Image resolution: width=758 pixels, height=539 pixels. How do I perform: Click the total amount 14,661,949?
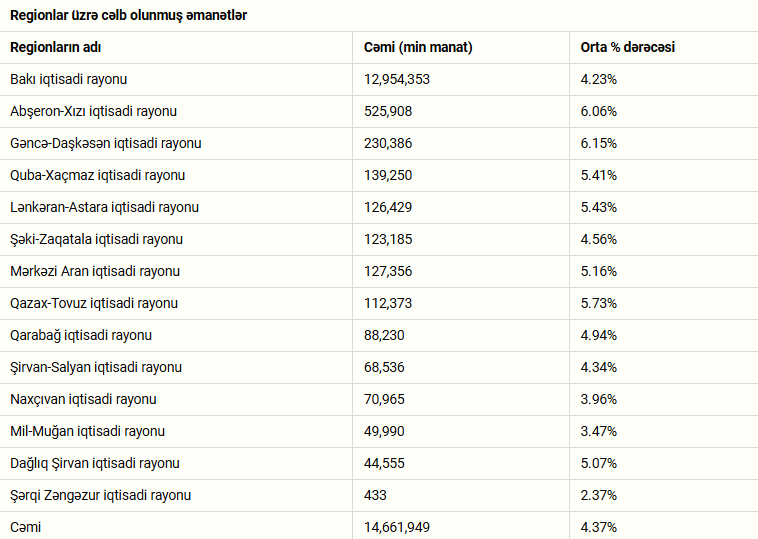pos(397,527)
